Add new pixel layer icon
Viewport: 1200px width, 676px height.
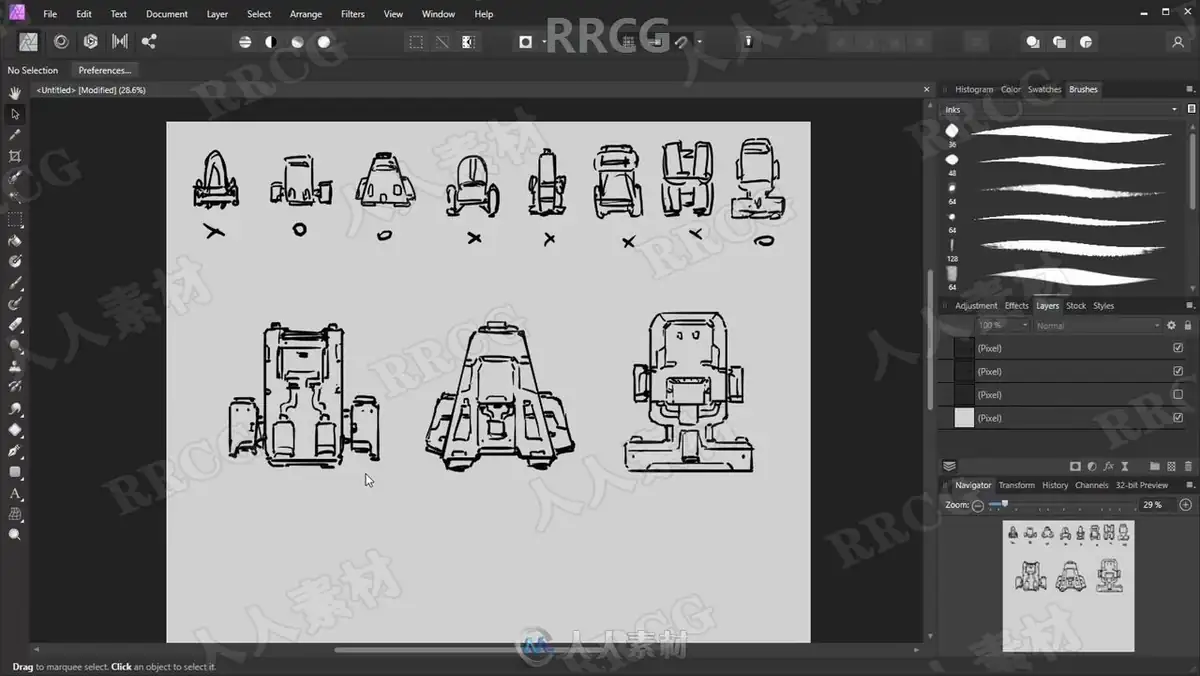1171,466
